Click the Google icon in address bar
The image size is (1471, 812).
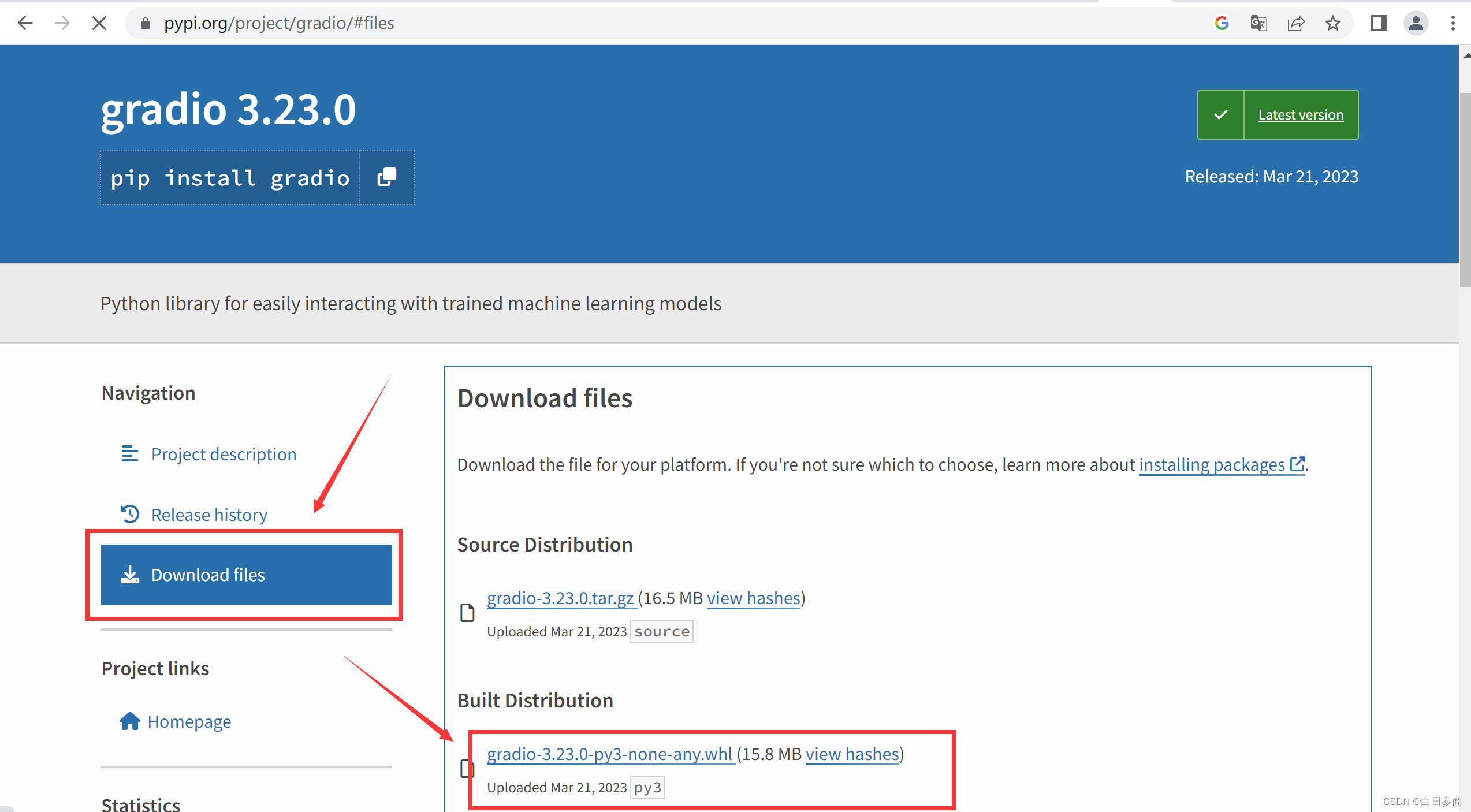pos(1222,23)
